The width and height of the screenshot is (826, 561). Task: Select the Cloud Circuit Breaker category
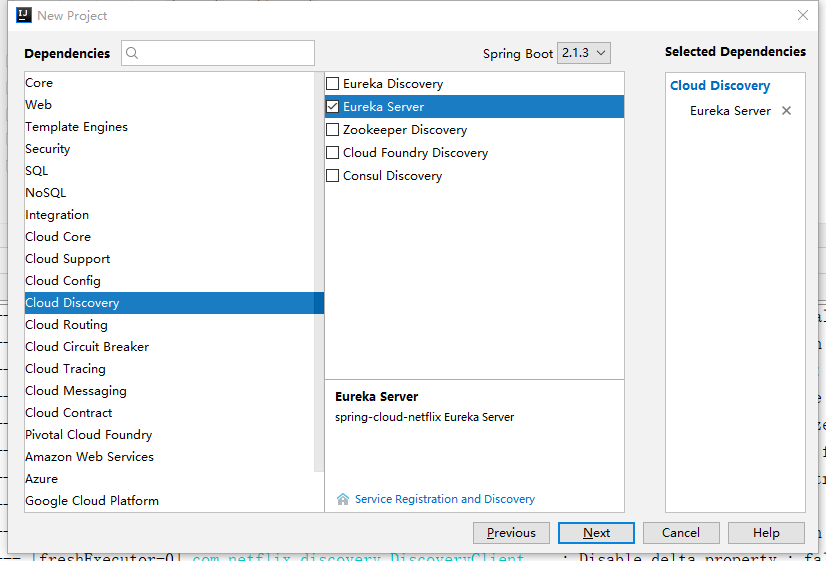point(170,347)
